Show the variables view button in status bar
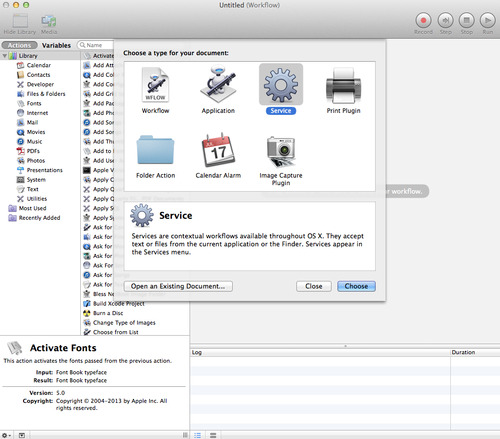Screen dimensions: 500x439 pos(213,435)
